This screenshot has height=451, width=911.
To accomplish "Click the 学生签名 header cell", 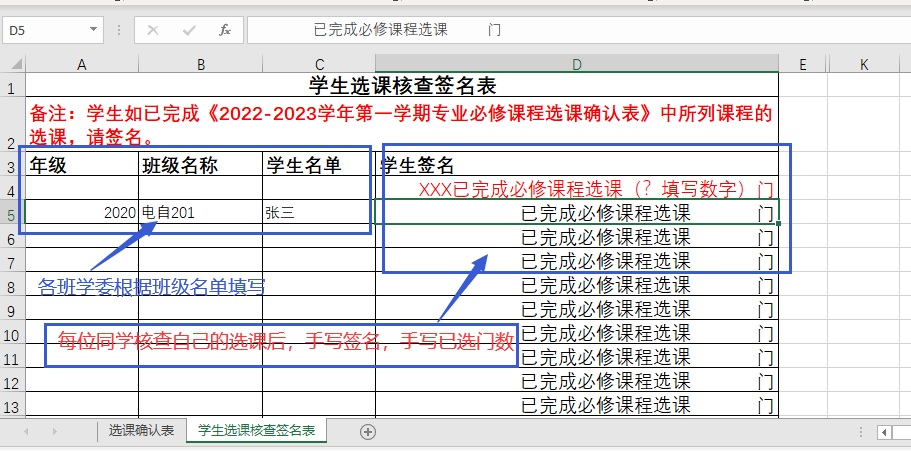I will (x=577, y=164).
